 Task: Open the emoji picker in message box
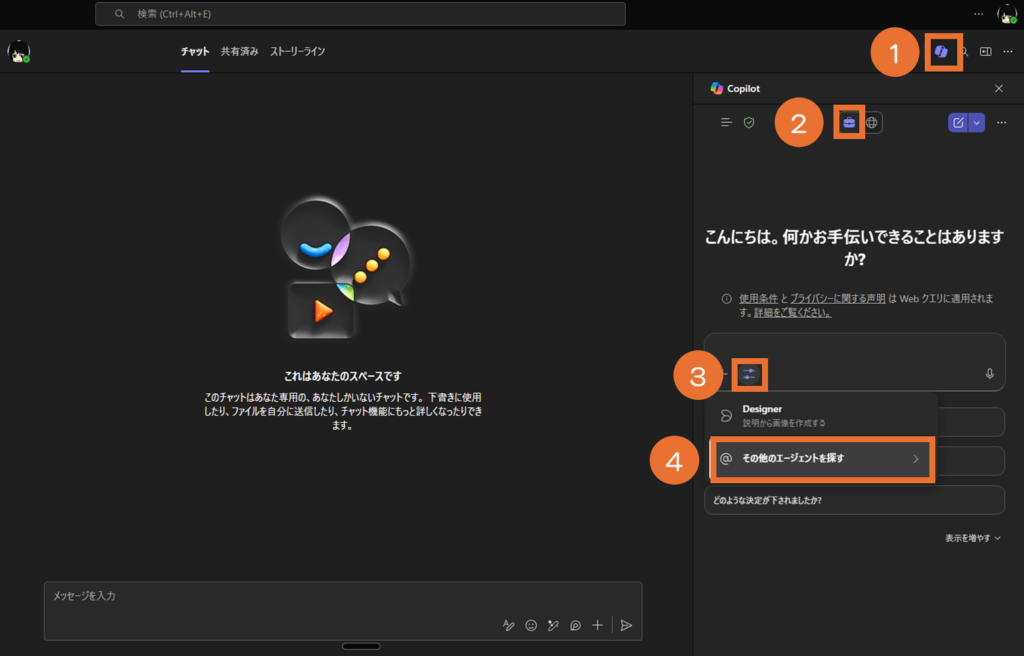(531, 625)
